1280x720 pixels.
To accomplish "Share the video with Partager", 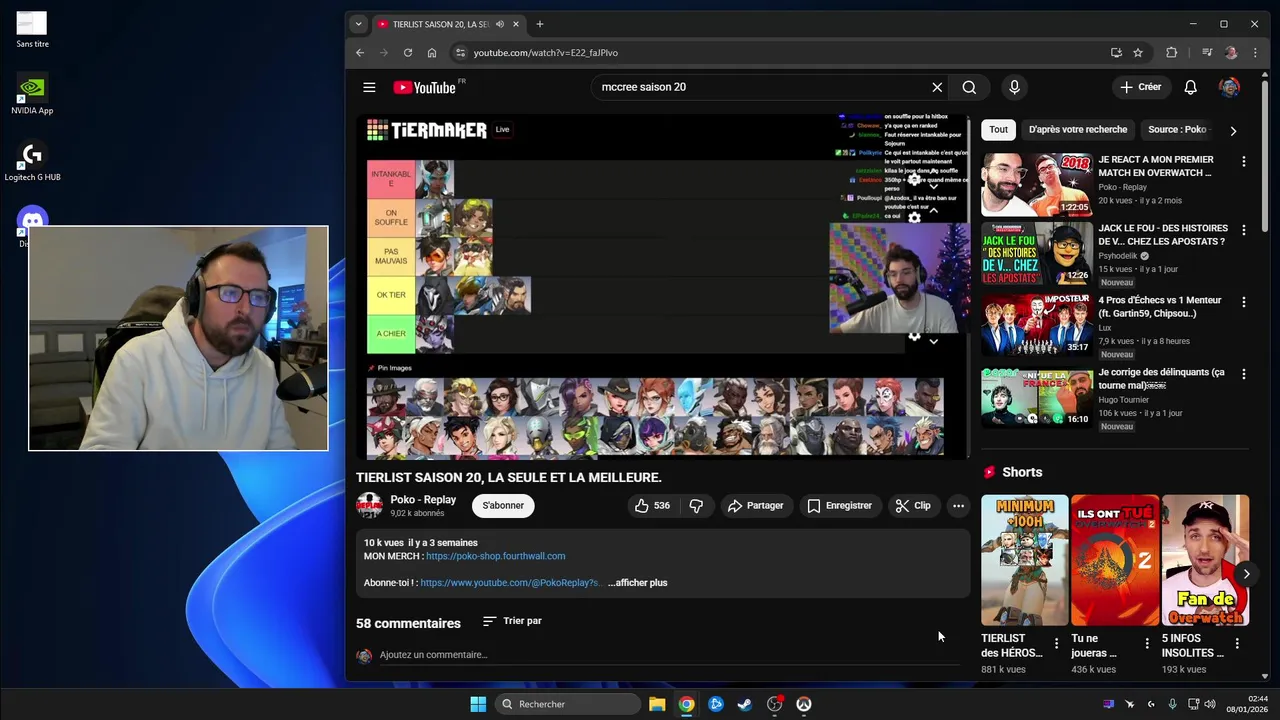I will point(755,506).
